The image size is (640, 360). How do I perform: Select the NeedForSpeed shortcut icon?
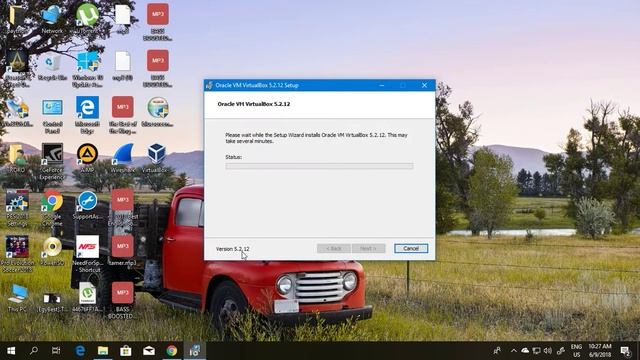87,254
